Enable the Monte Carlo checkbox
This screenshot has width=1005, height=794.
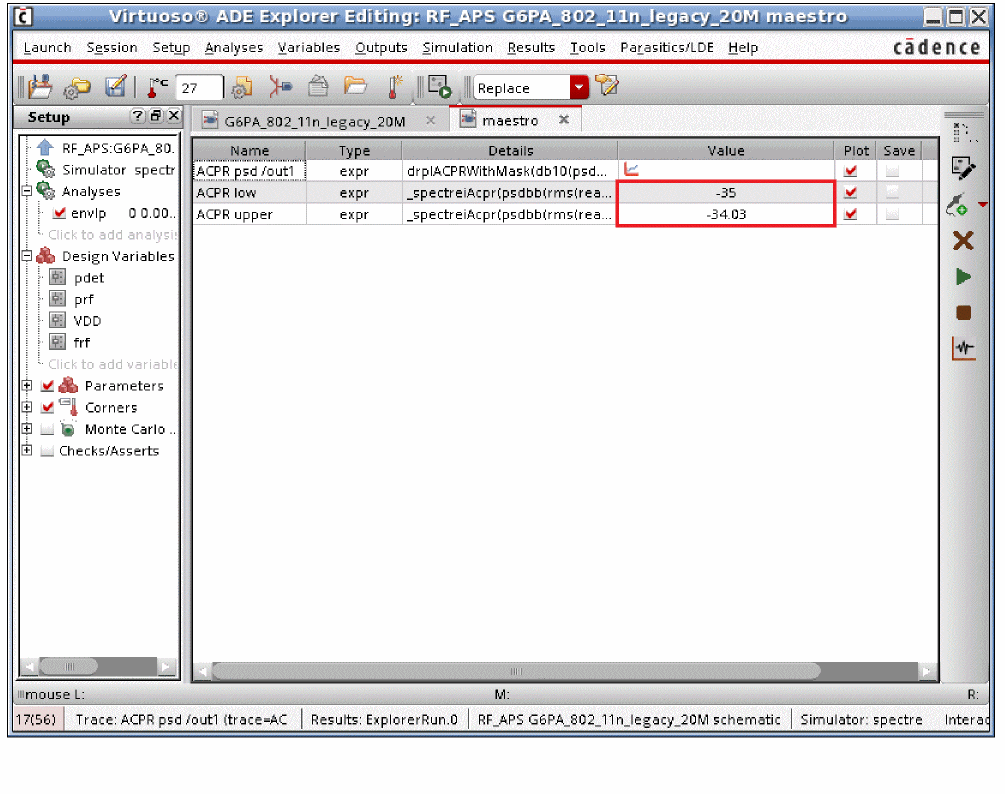point(47,429)
